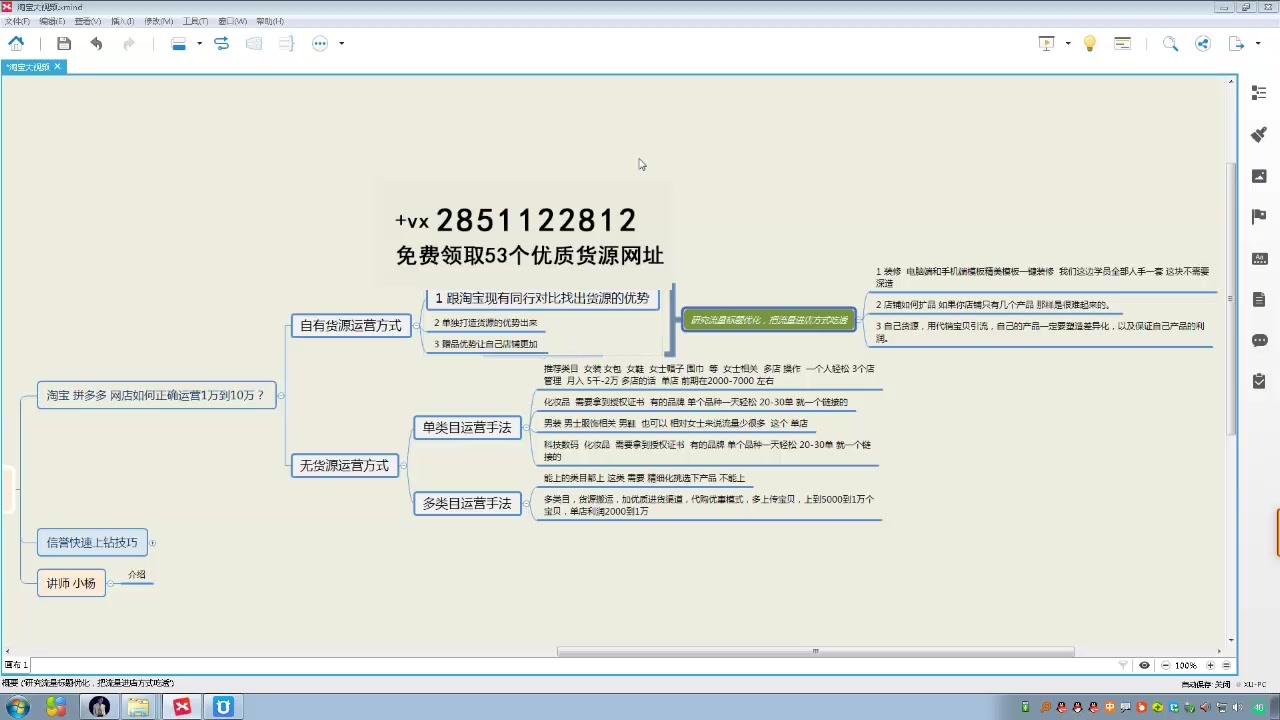Open search with the magnifier icon

tap(1170, 44)
